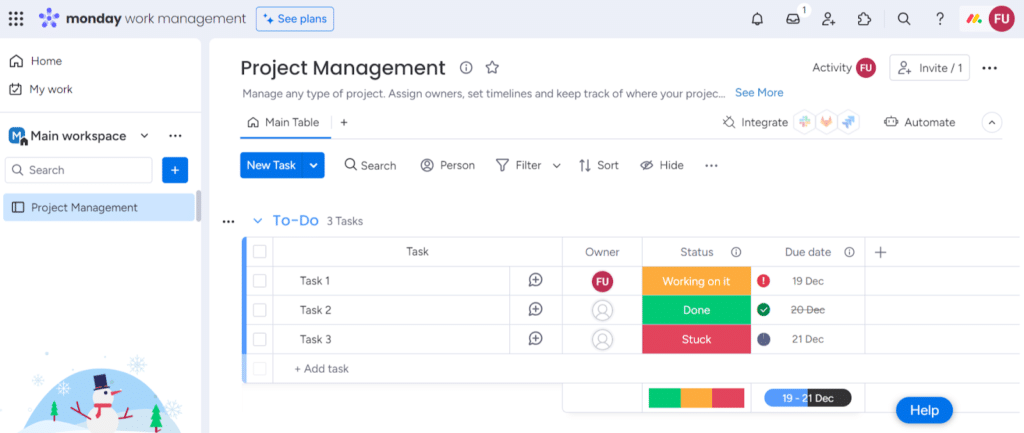
Task: Toggle Hide columns eye button
Action: click(662, 165)
